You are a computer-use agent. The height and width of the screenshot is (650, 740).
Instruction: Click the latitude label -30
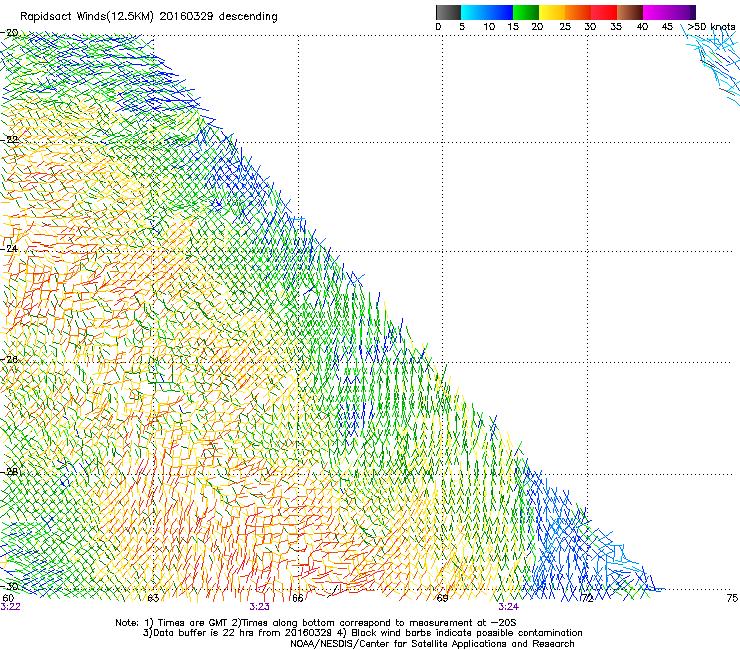pyautogui.click(x=11, y=586)
